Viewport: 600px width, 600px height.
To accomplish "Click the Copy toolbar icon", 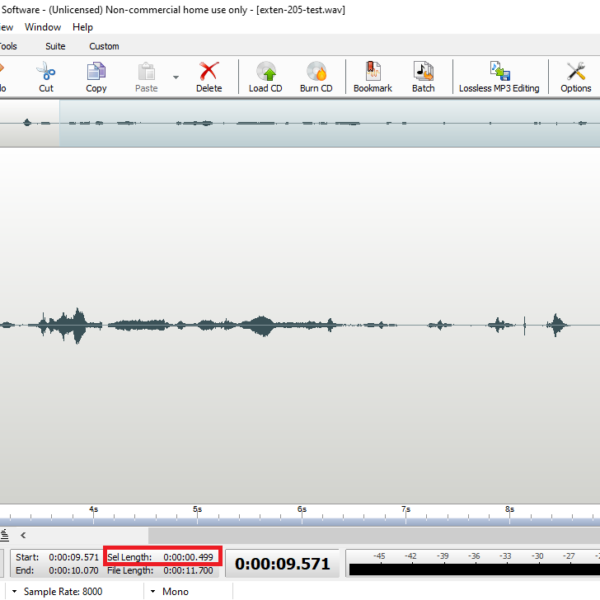I will coord(96,72).
